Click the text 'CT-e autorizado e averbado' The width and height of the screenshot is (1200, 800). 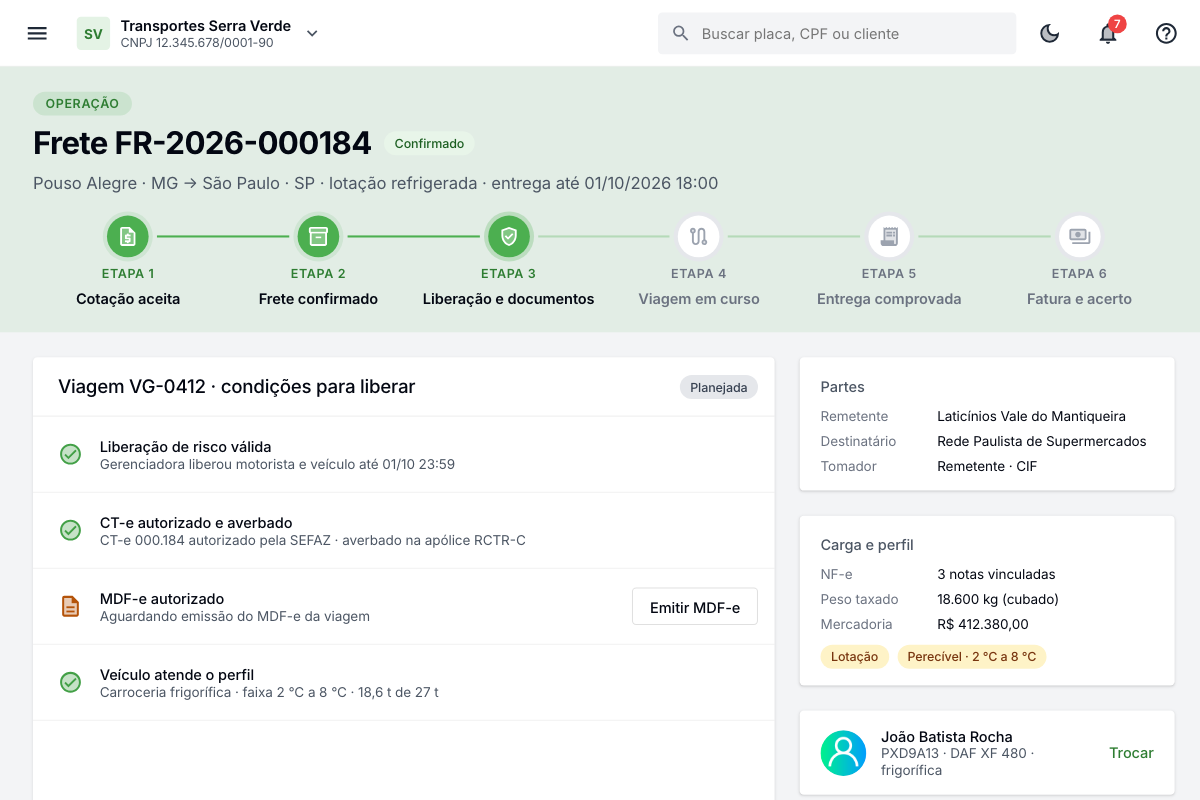pos(196,523)
